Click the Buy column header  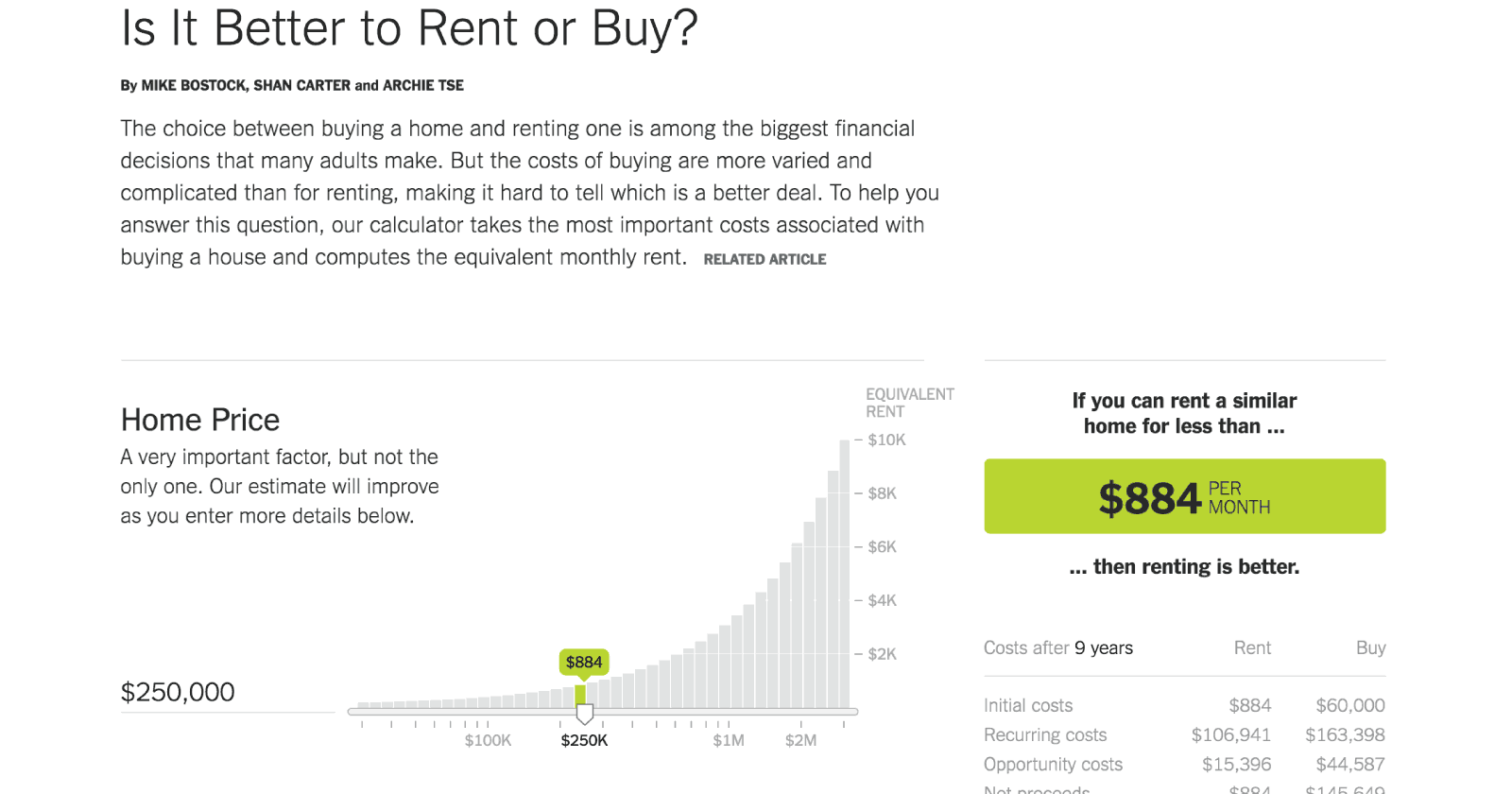1370,647
